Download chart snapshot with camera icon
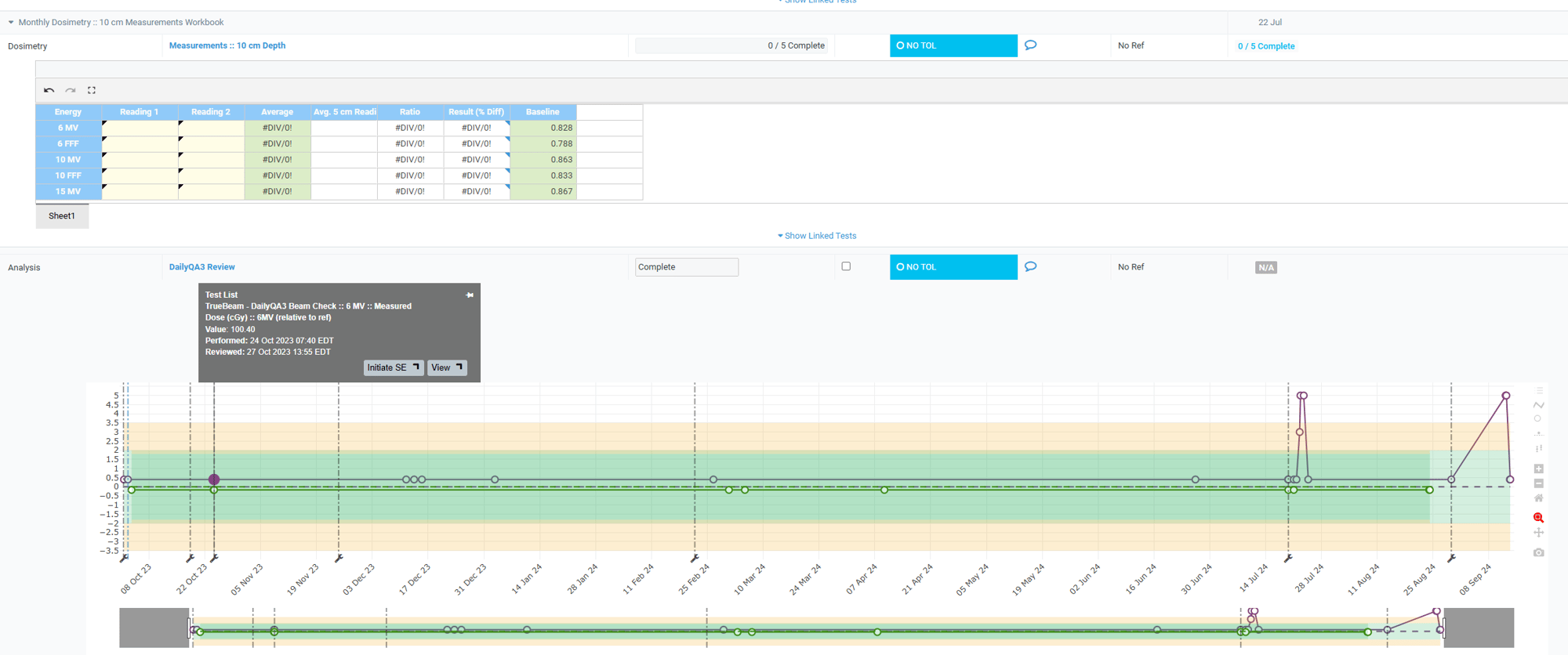 point(1539,552)
